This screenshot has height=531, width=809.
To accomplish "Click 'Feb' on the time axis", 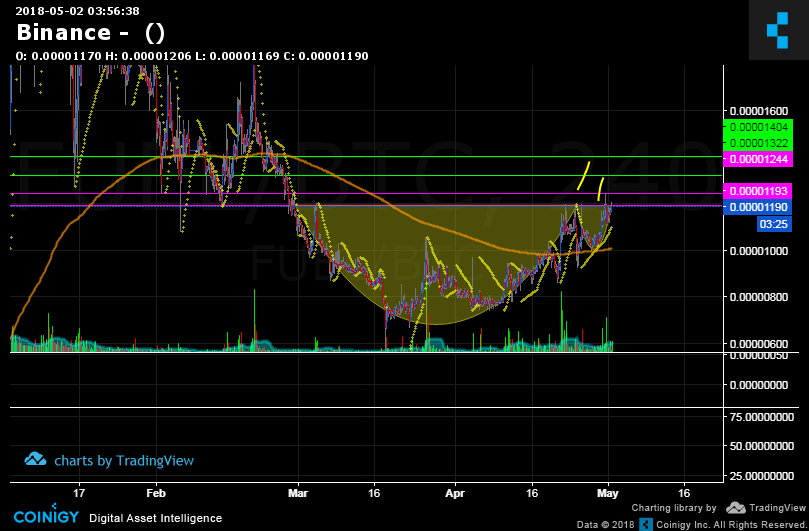I will (x=155, y=493).
